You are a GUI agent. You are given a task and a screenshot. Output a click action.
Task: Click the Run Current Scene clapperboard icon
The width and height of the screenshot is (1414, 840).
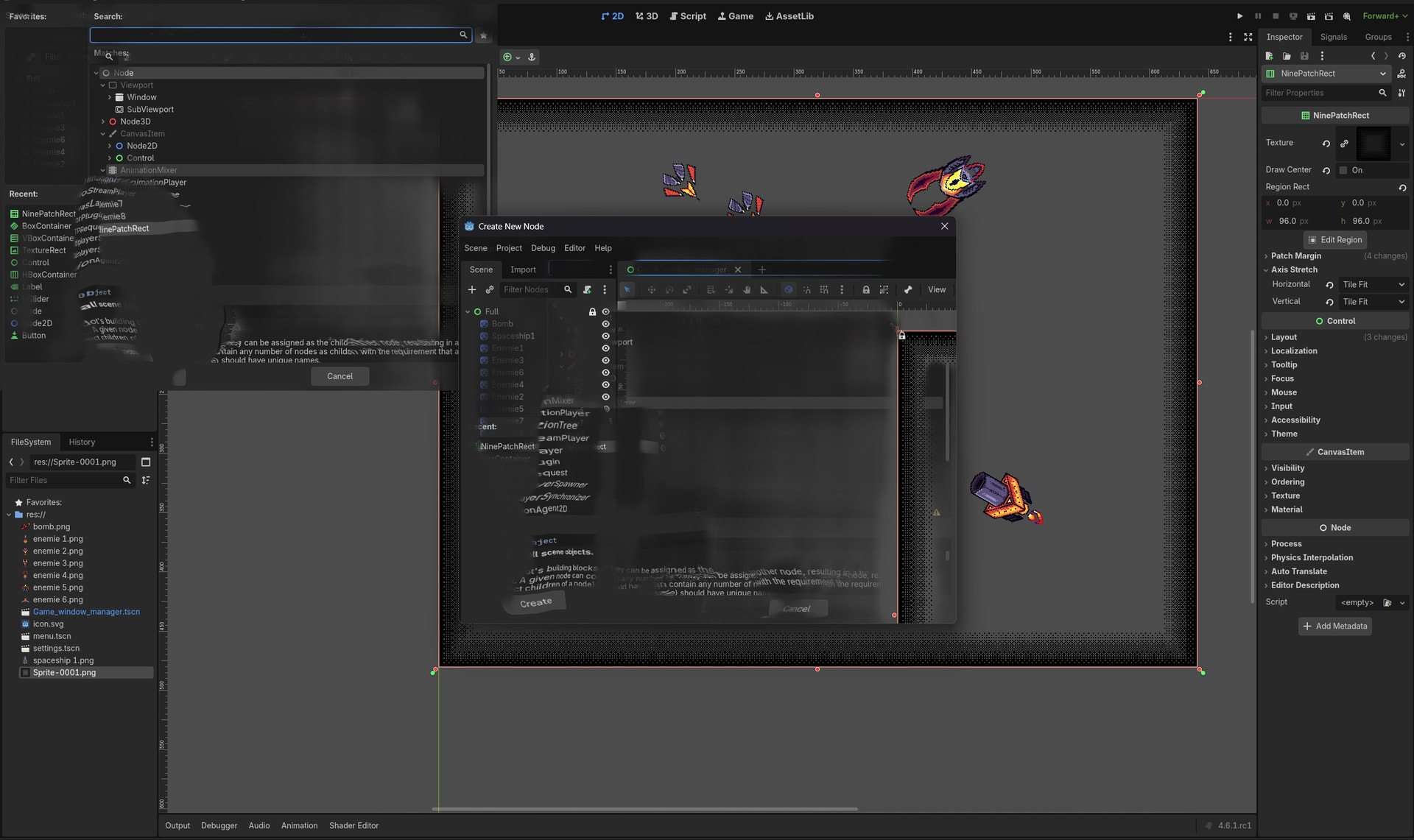1311,16
